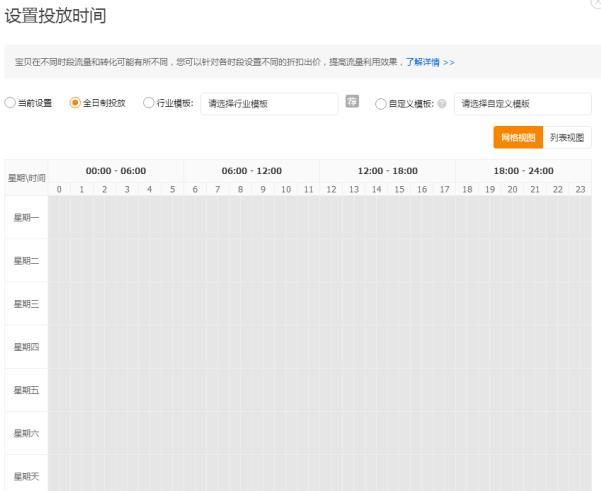
Task: Select the 全日制投放 radio option
Action: (x=74, y=103)
